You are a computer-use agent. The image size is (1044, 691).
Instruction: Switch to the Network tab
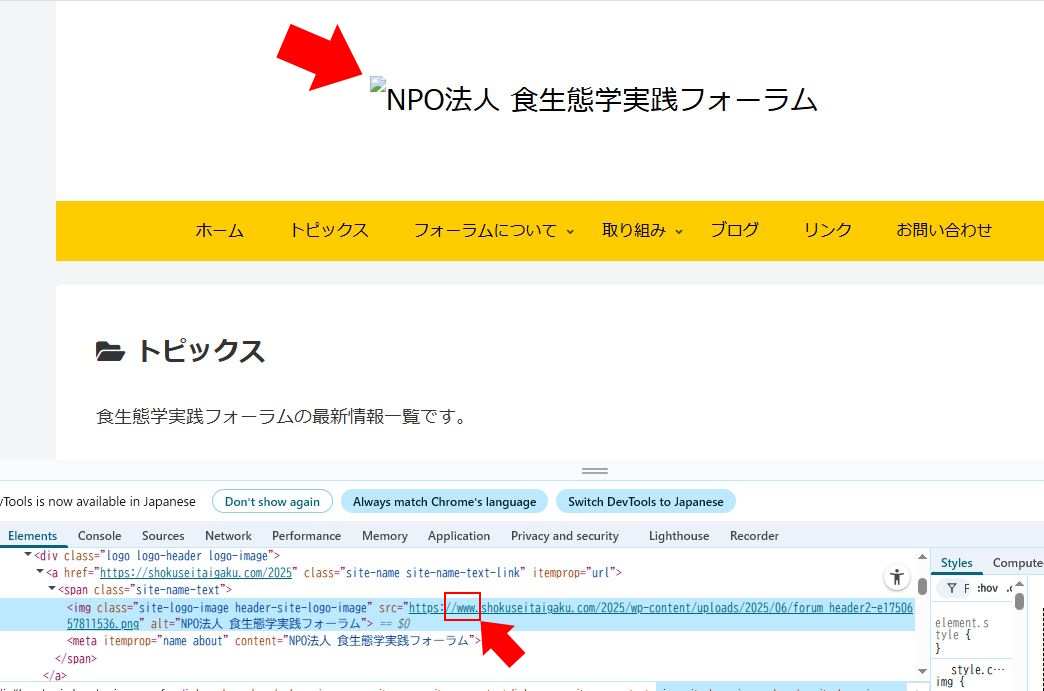pyautogui.click(x=228, y=536)
